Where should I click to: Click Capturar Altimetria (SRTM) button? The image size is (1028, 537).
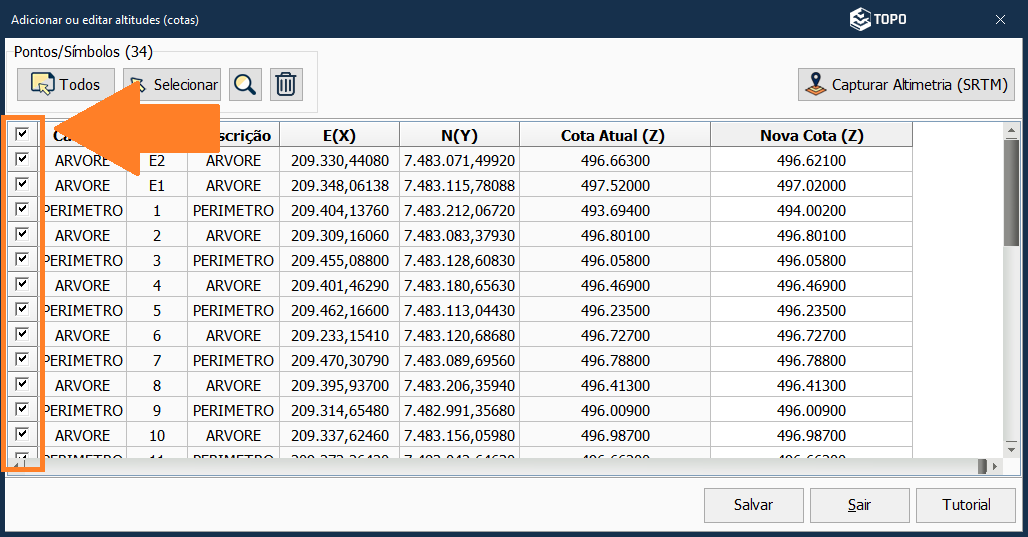click(x=906, y=85)
